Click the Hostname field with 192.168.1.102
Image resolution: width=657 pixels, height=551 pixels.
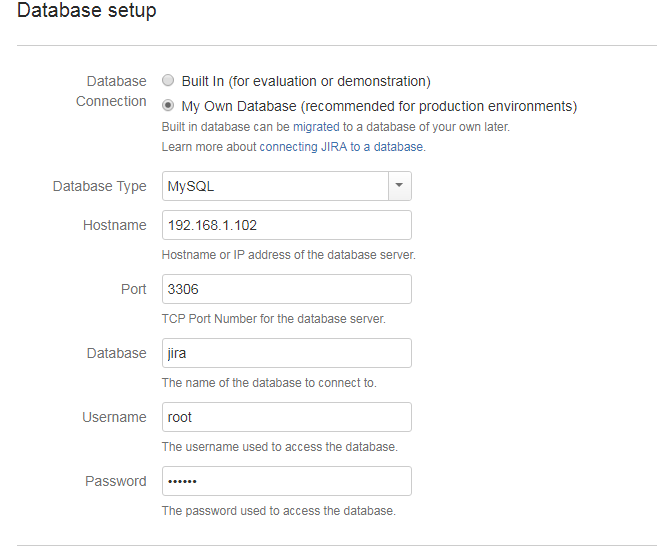[x=286, y=225]
